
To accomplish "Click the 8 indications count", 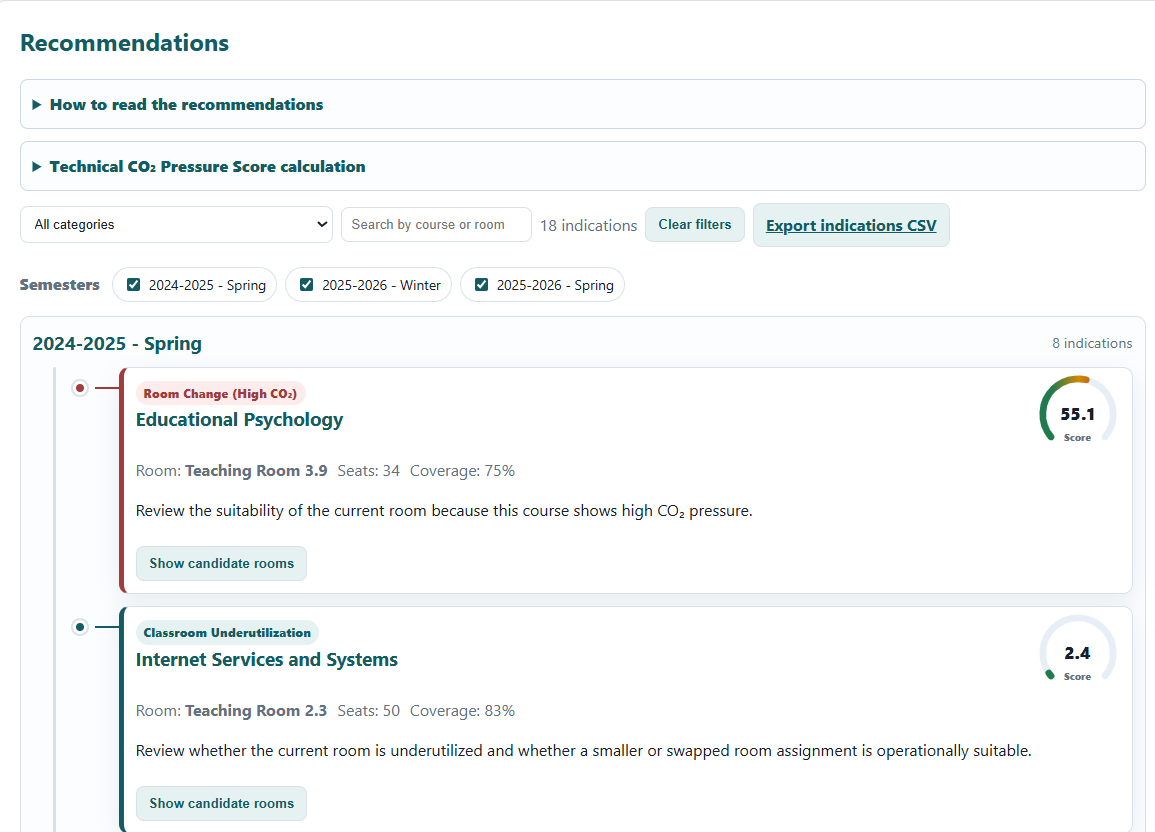I will (x=1092, y=344).
